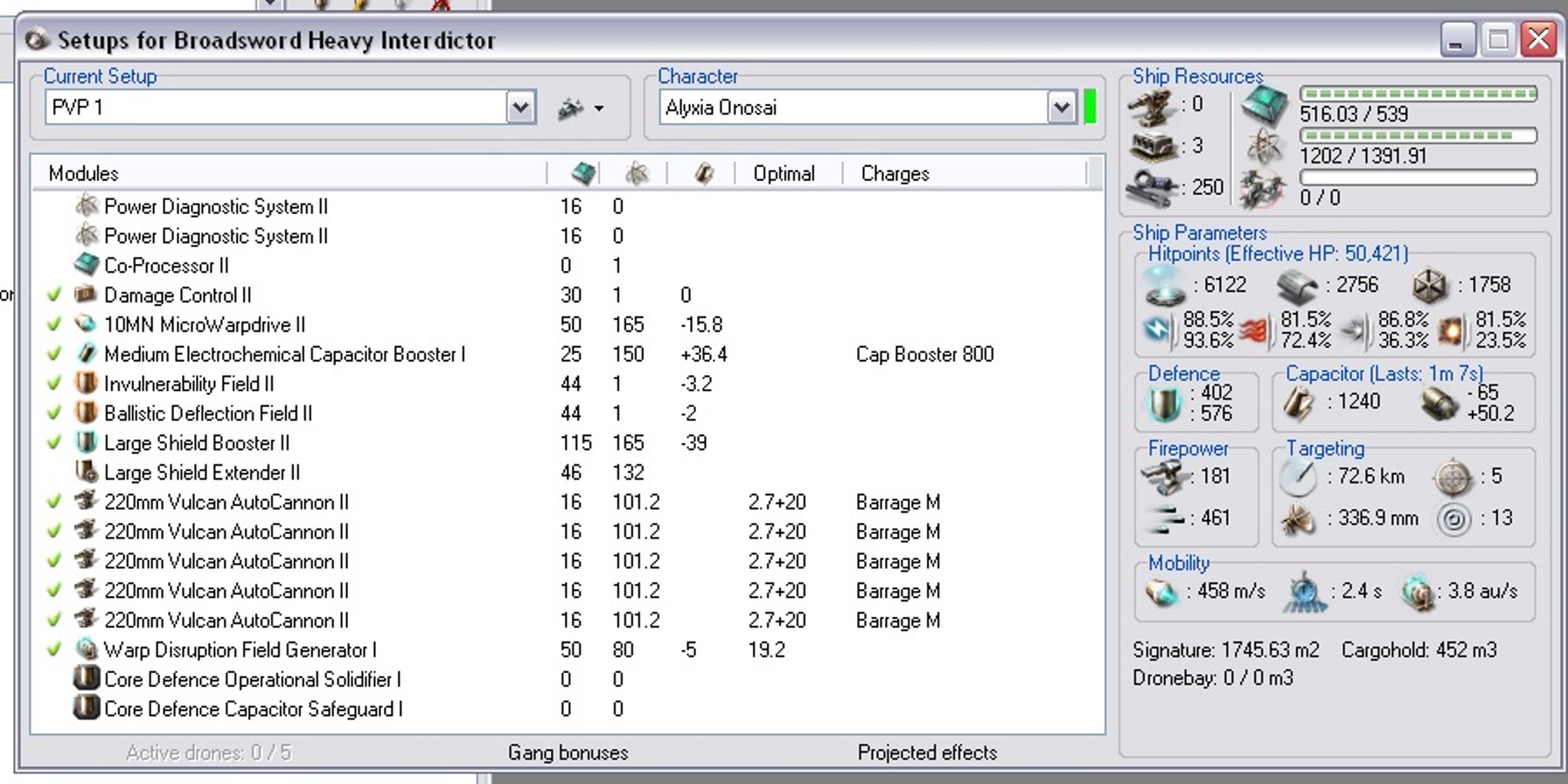Open the Gang bonuses section
The image size is (1568, 784).
click(x=568, y=753)
